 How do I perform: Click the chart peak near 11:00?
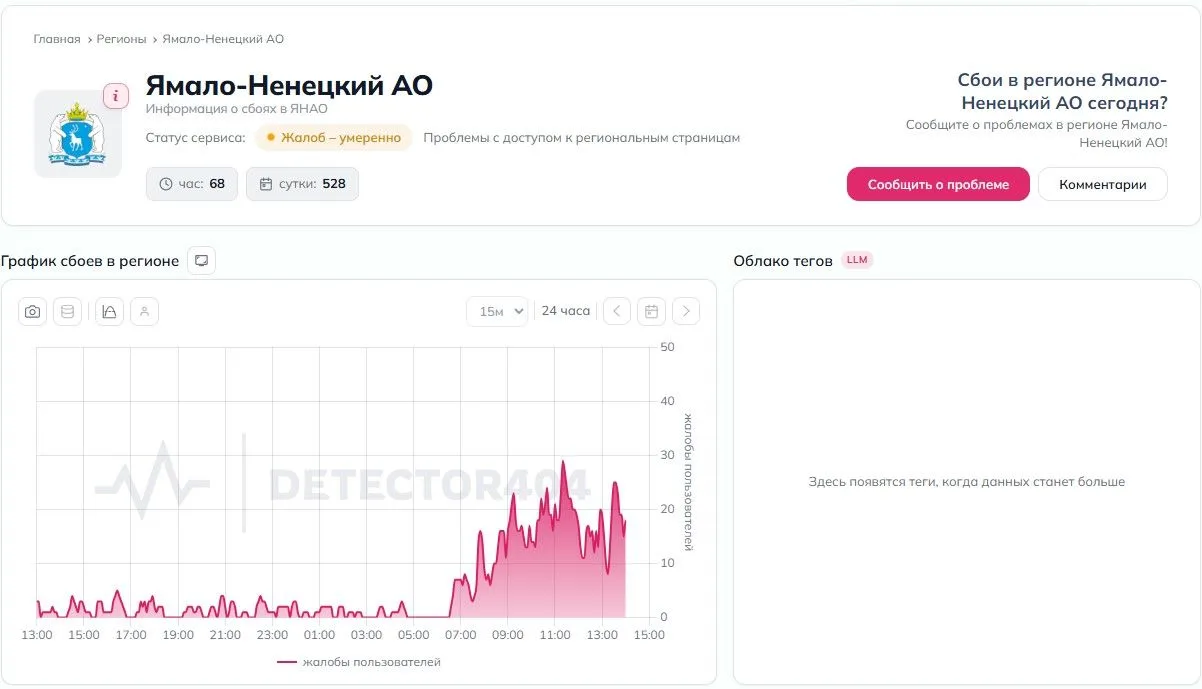pos(563,462)
